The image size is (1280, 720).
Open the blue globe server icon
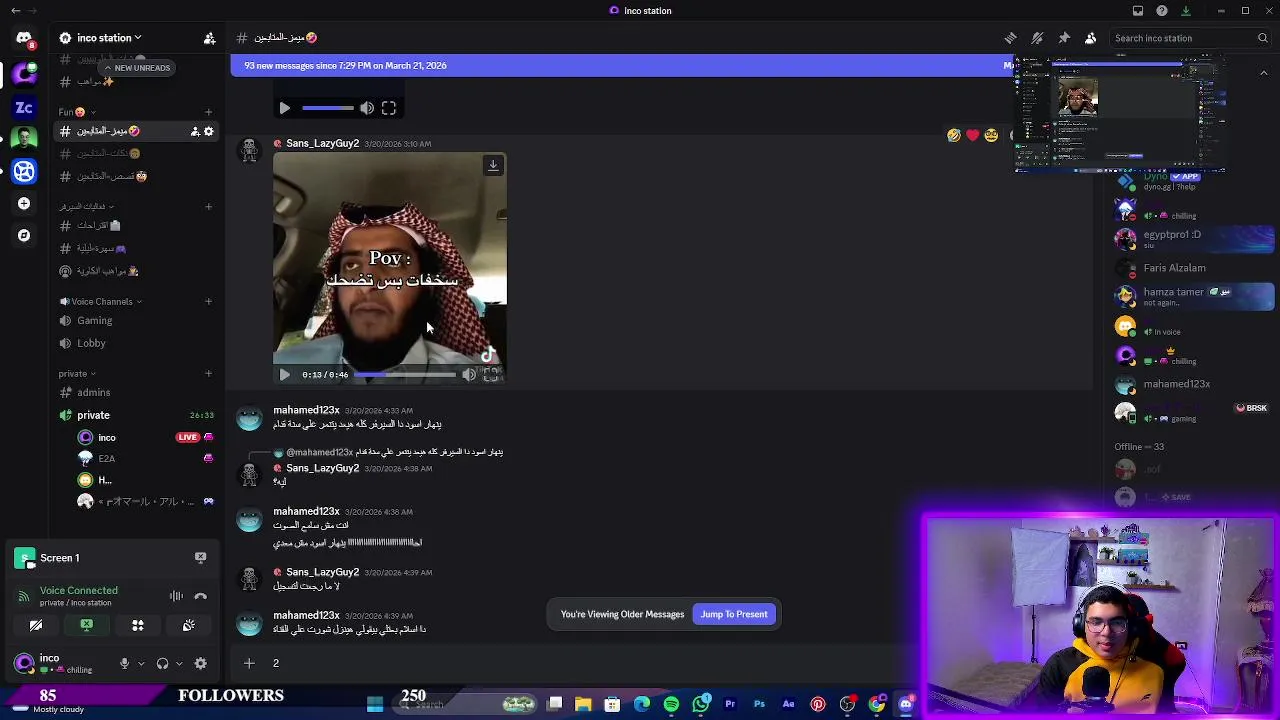[x=24, y=171]
